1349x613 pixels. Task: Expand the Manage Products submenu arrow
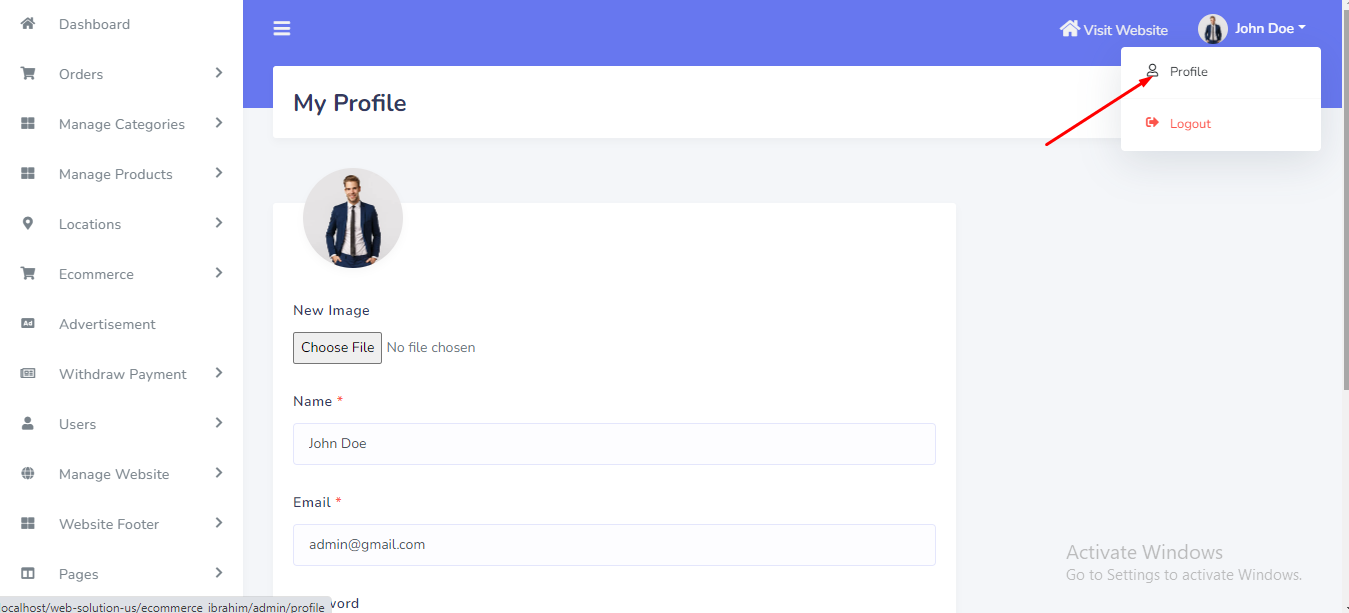[218, 173]
